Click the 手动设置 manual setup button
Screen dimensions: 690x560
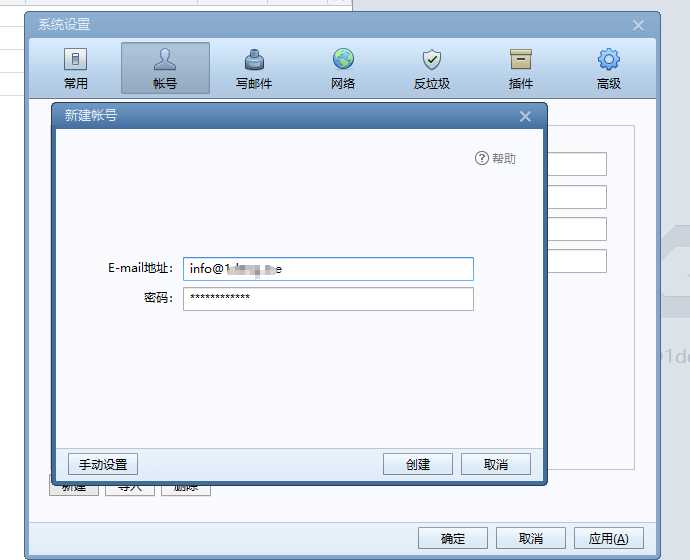click(103, 464)
